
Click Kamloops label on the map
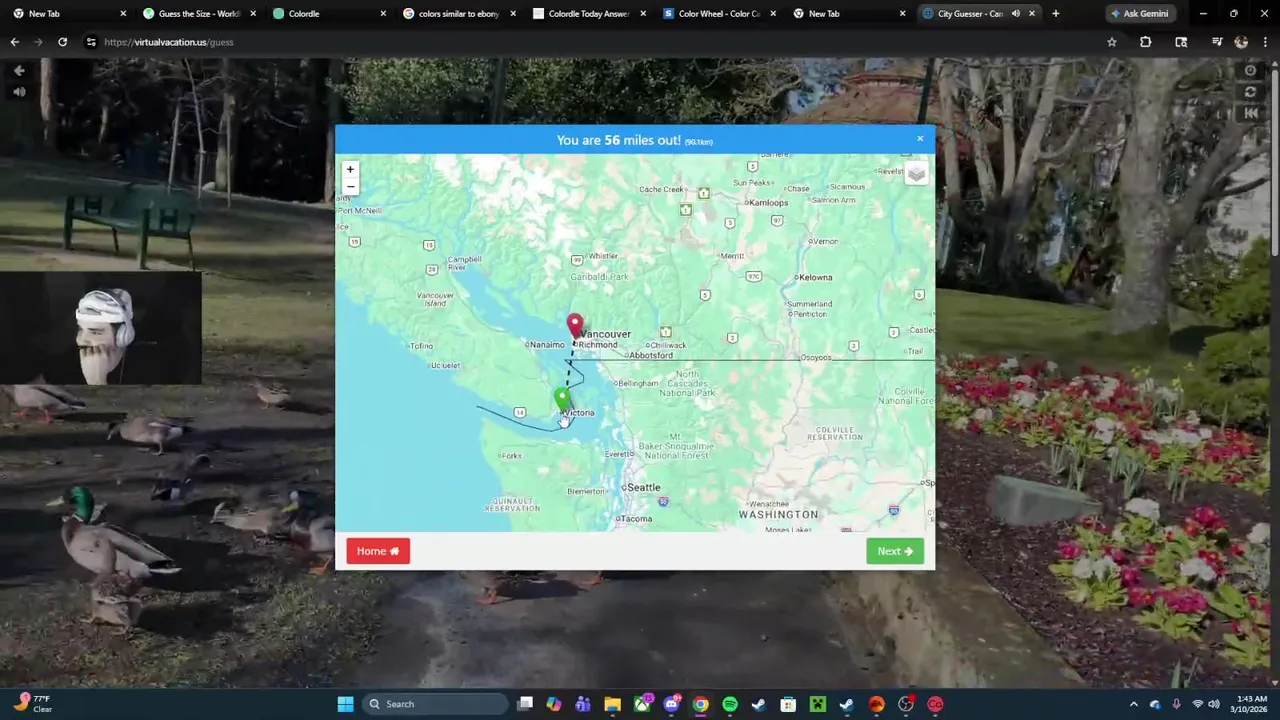point(769,202)
